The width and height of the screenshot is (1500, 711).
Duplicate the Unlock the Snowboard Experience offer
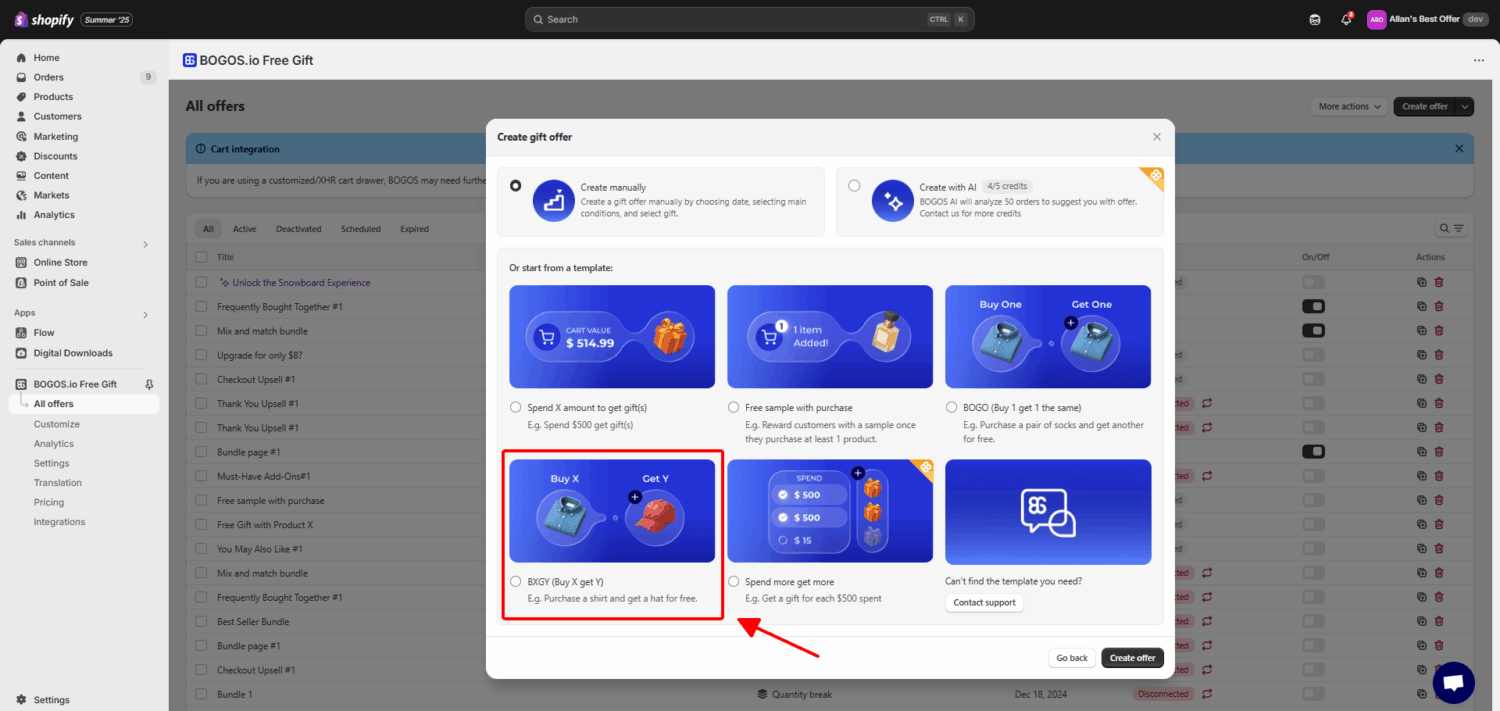tap(1422, 282)
